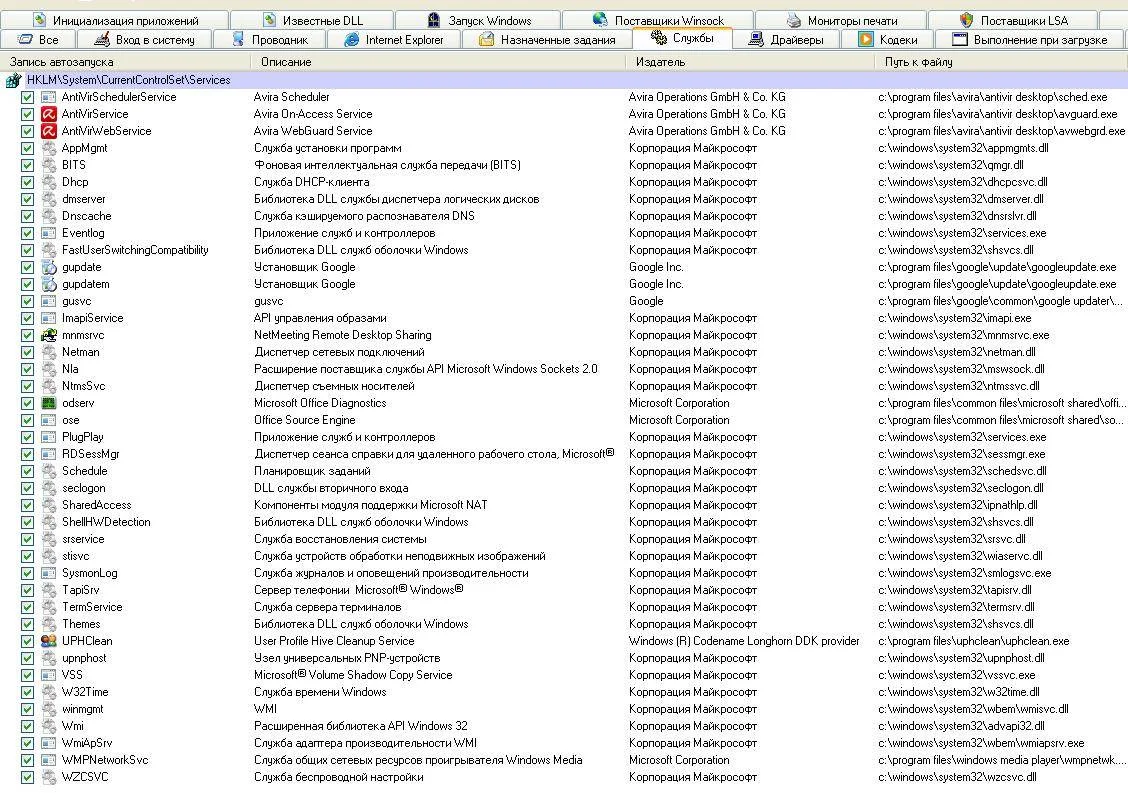Click the window icon beside RDSessMgr
Image resolution: width=1128 pixels, height=793 pixels.
pos(48,454)
